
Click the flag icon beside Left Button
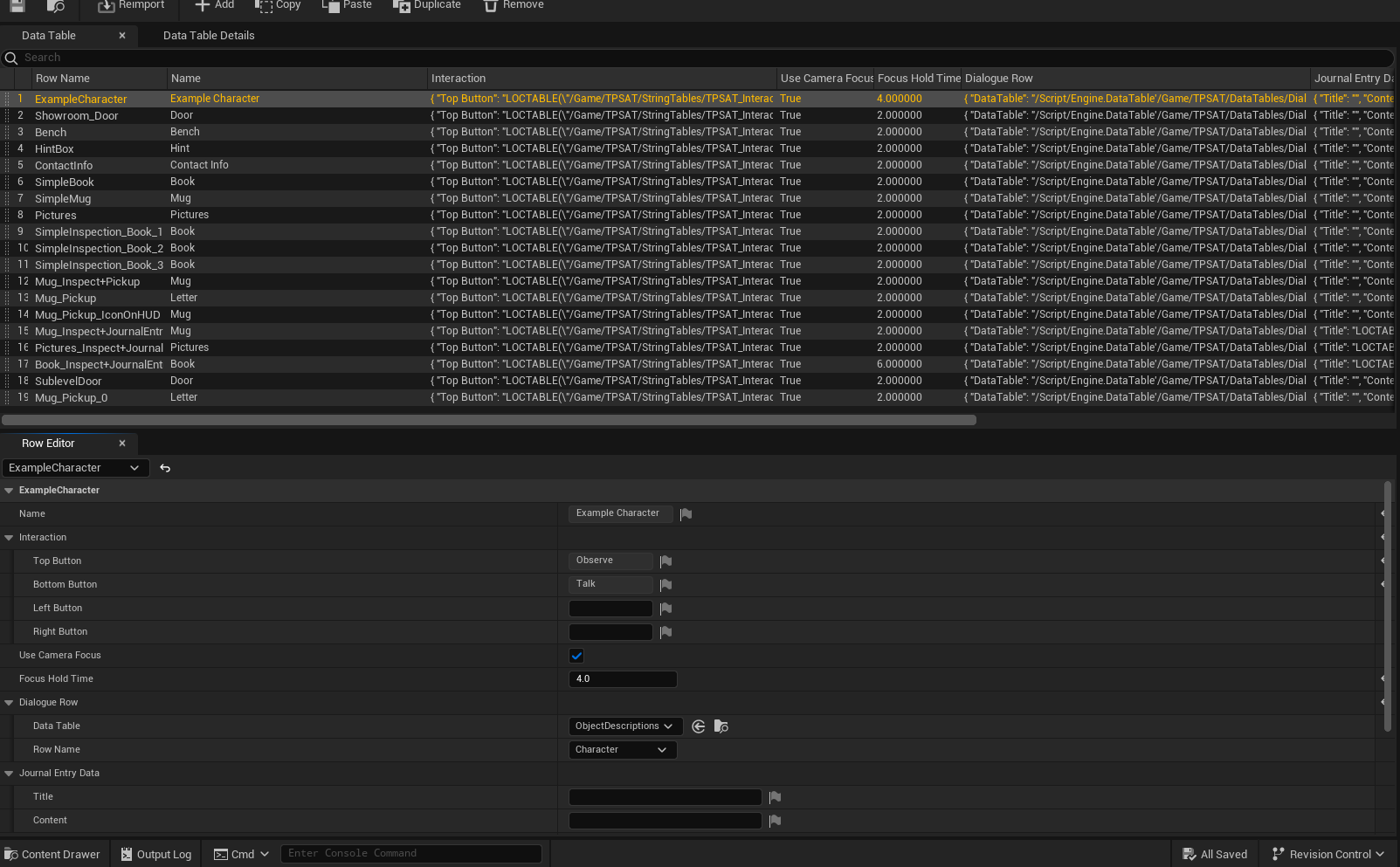(x=666, y=608)
